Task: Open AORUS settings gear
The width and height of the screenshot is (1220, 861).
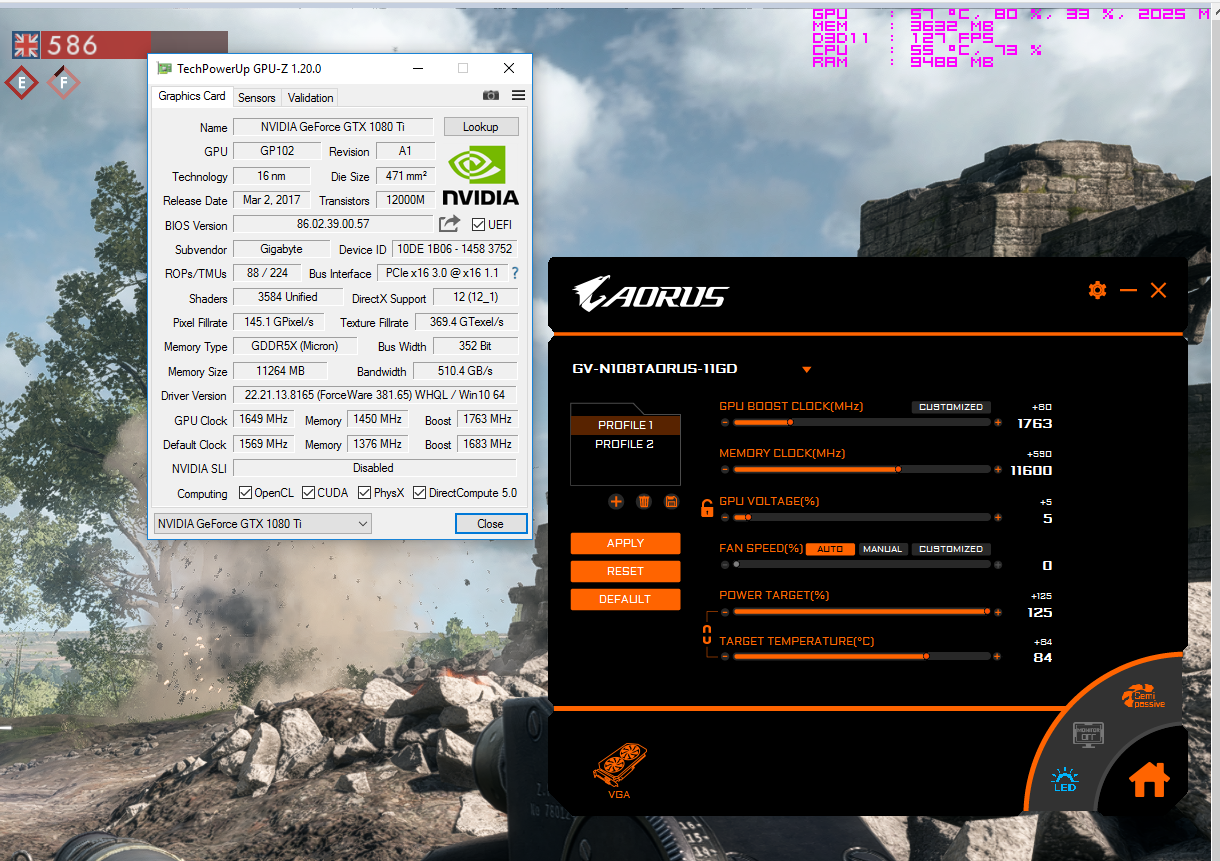Action: click(1097, 290)
